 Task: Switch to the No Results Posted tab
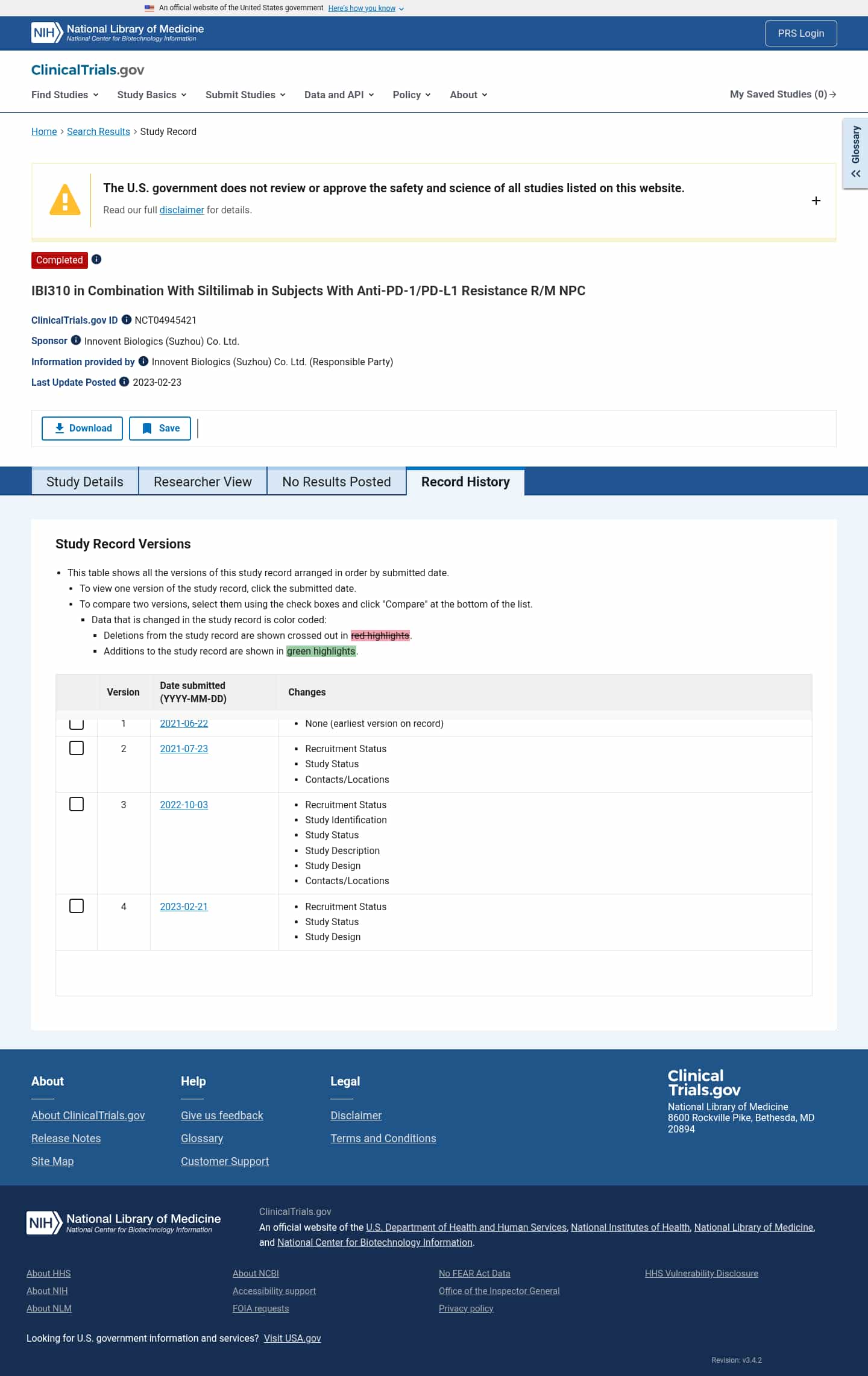pyautogui.click(x=336, y=482)
